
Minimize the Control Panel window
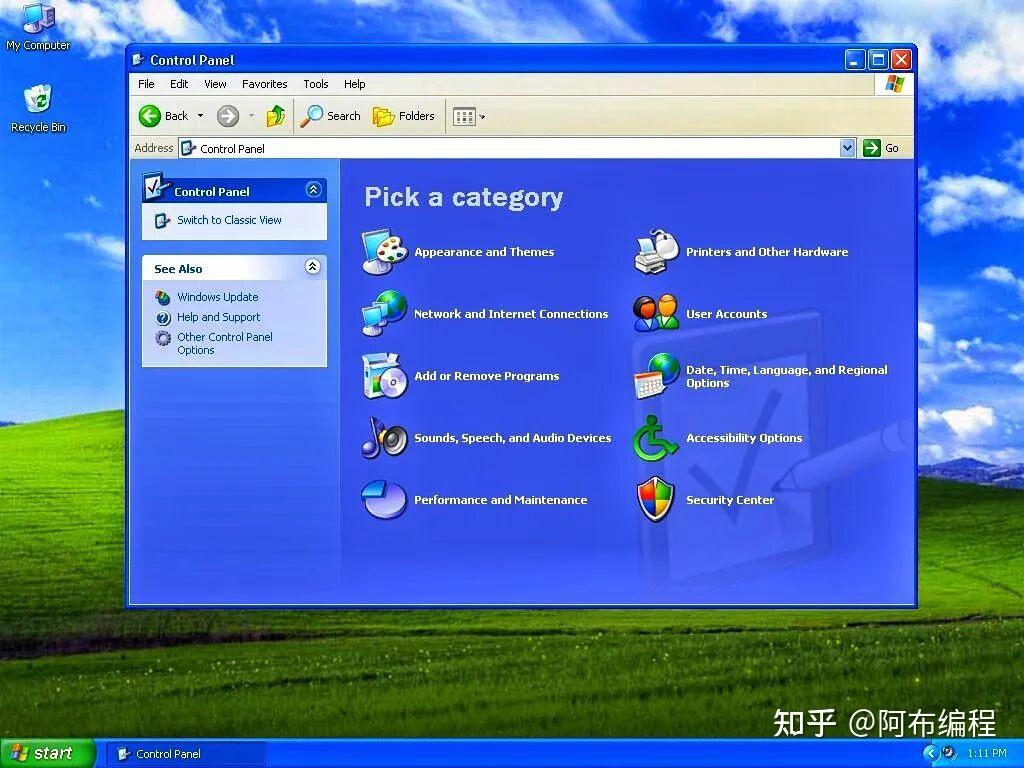point(855,60)
